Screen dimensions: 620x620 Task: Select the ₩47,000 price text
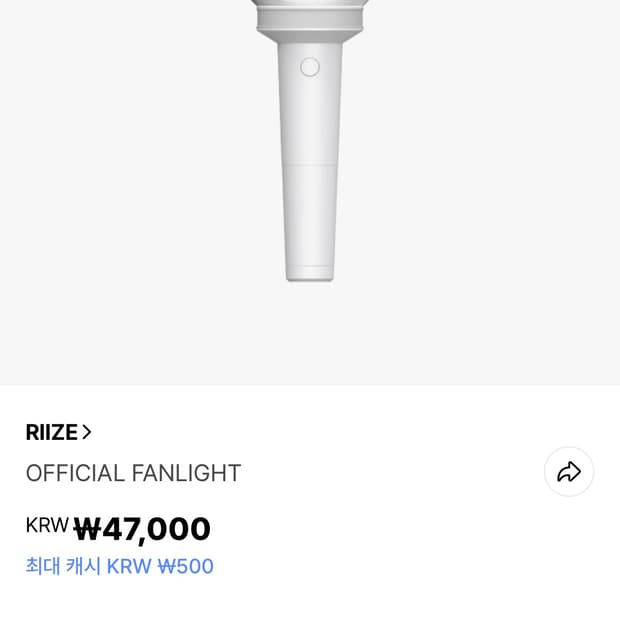(x=142, y=529)
